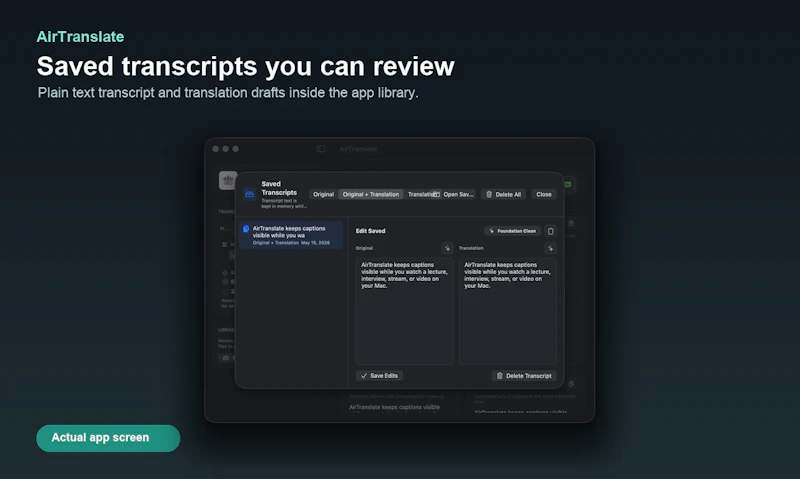The height and width of the screenshot is (479, 800).
Task: Select the Translation view segment
Action: pyautogui.click(x=419, y=194)
